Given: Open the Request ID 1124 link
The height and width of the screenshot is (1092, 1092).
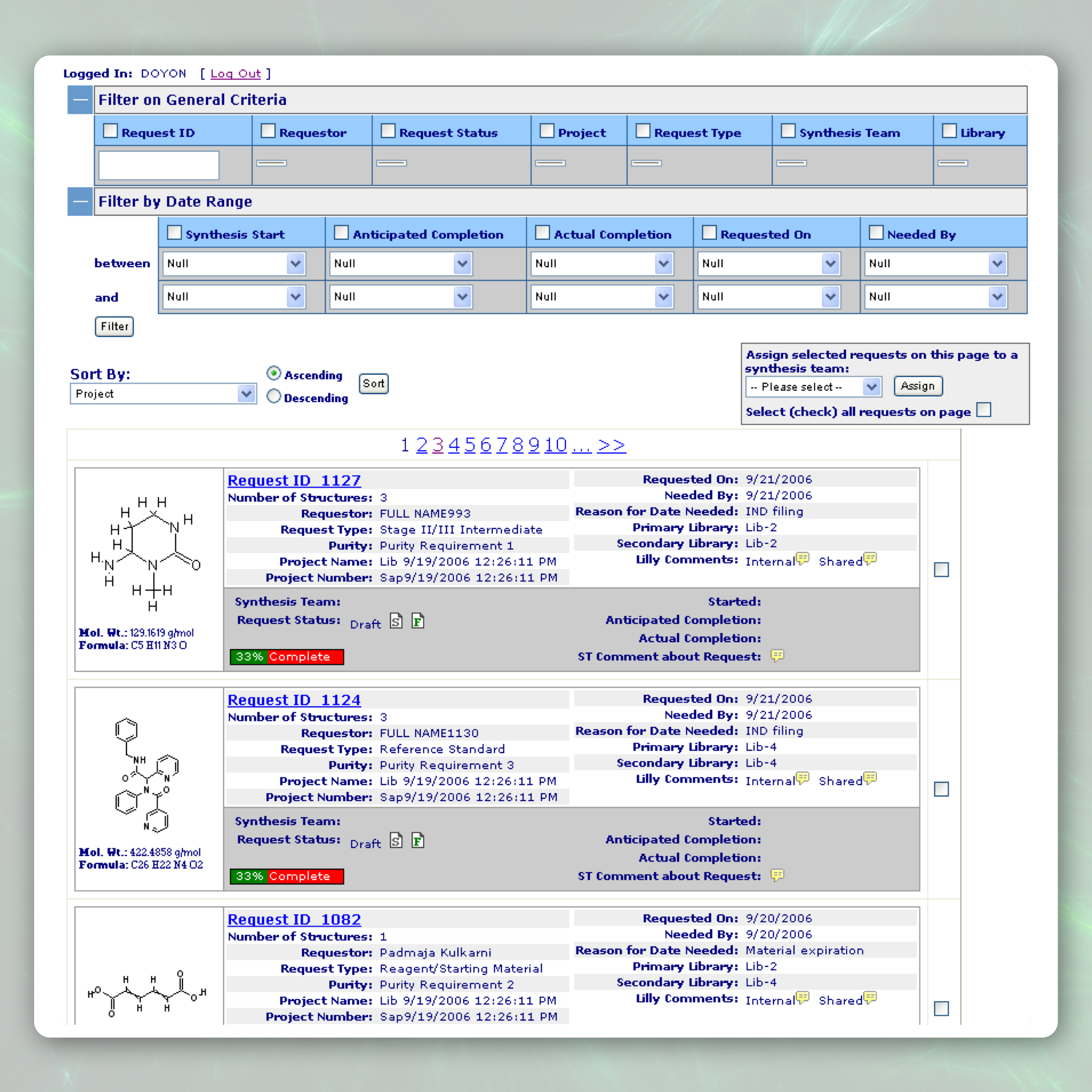Looking at the screenshot, I should pyautogui.click(x=294, y=700).
